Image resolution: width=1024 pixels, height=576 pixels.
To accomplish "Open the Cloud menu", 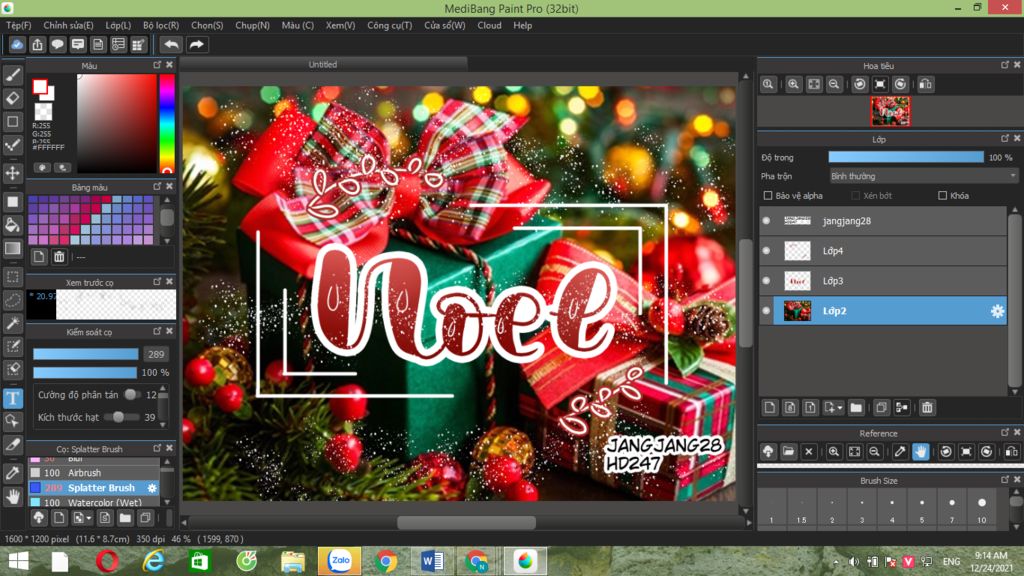I will [x=489, y=25].
